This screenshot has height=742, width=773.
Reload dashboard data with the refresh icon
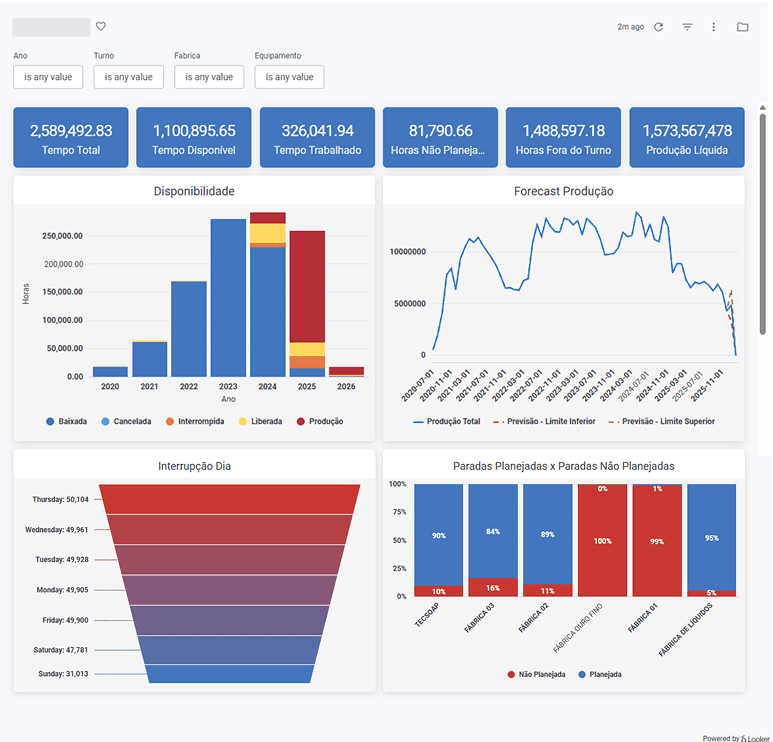pyautogui.click(x=659, y=27)
